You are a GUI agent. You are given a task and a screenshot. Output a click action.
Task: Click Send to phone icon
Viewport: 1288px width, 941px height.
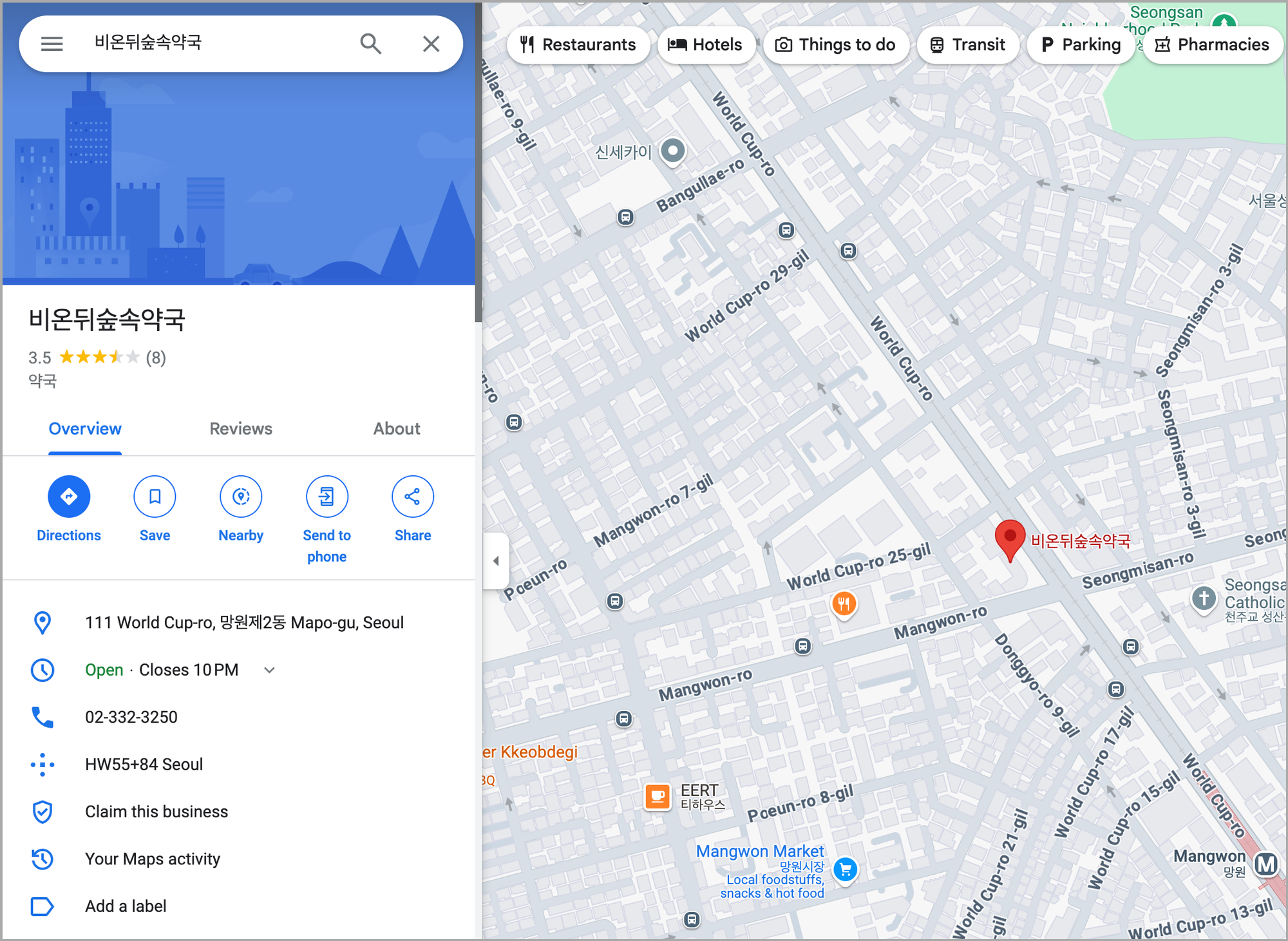pos(327,497)
